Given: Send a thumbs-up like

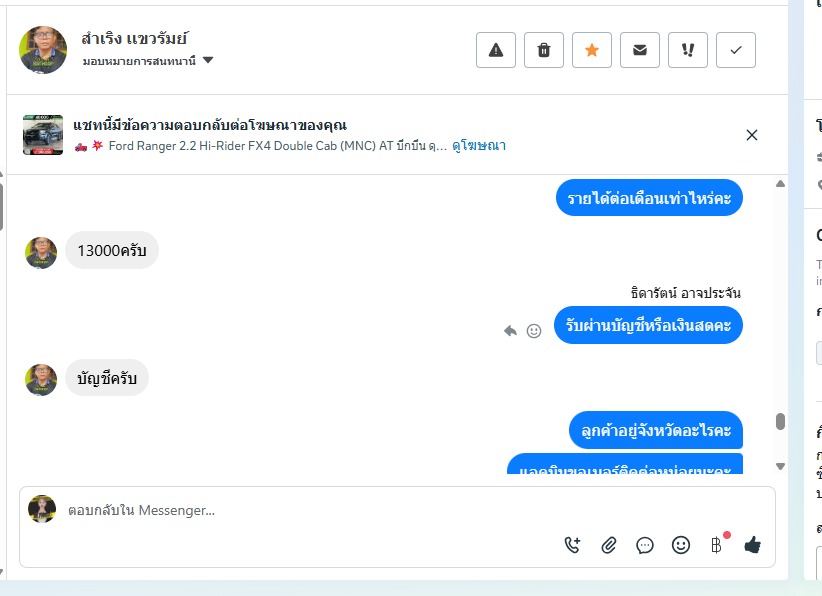Looking at the screenshot, I should [752, 545].
